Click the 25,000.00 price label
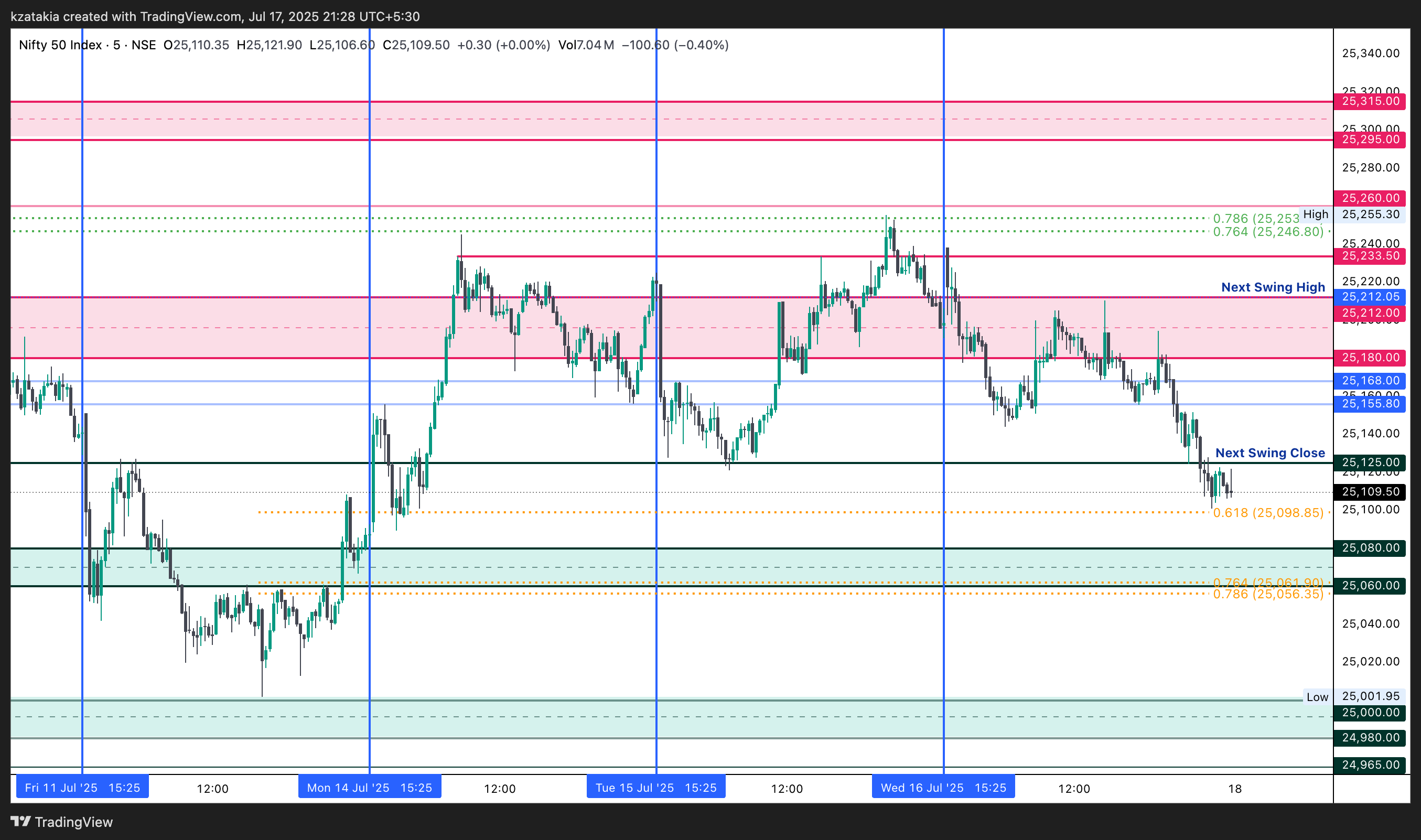 pyautogui.click(x=1370, y=713)
